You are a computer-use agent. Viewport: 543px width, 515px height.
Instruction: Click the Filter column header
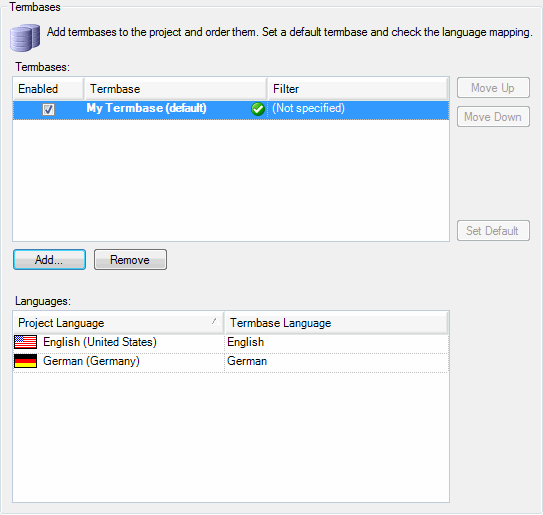(358, 89)
